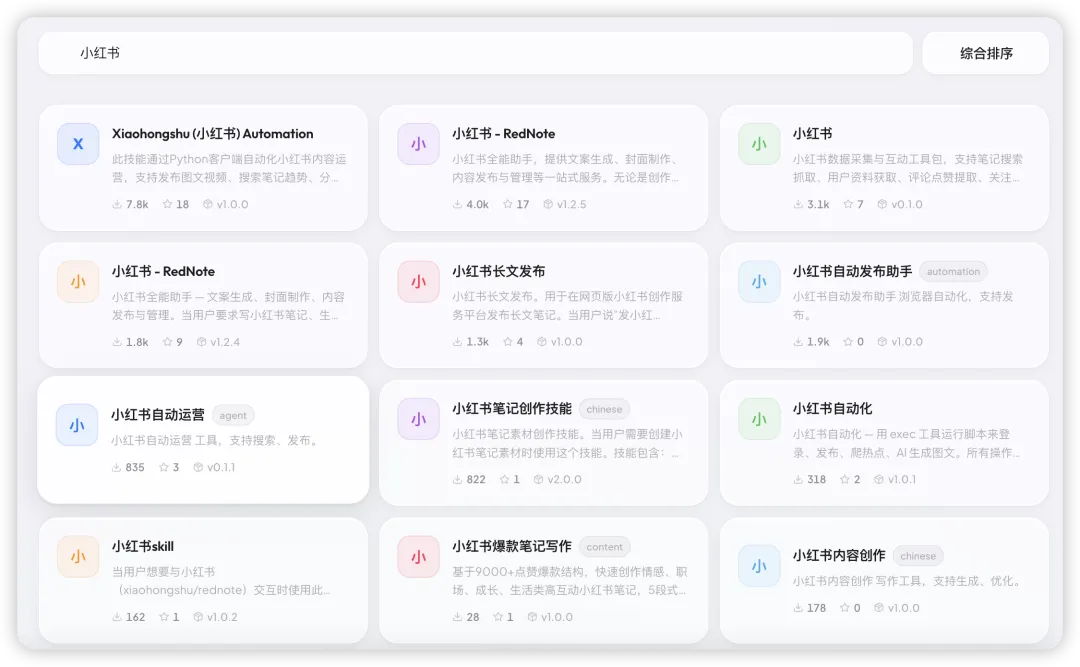Click the download count 162
The image size is (1080, 667).
[136, 617]
